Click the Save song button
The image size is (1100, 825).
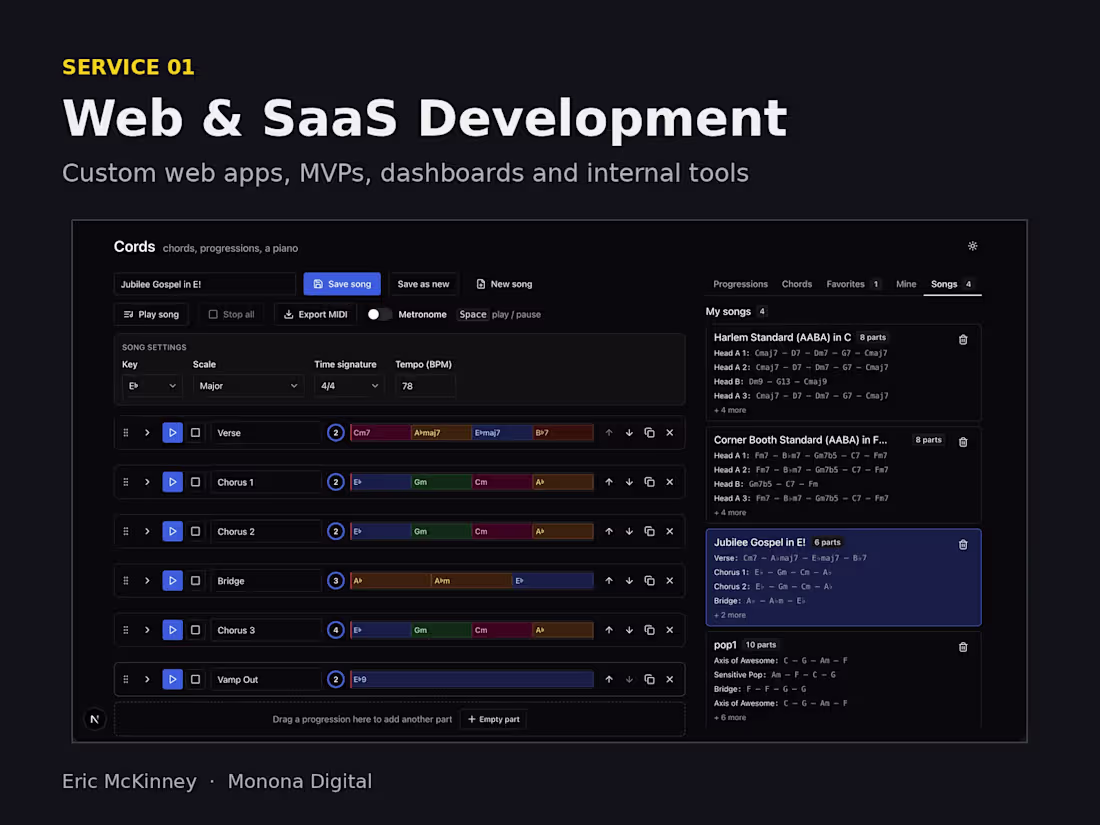[342, 284]
